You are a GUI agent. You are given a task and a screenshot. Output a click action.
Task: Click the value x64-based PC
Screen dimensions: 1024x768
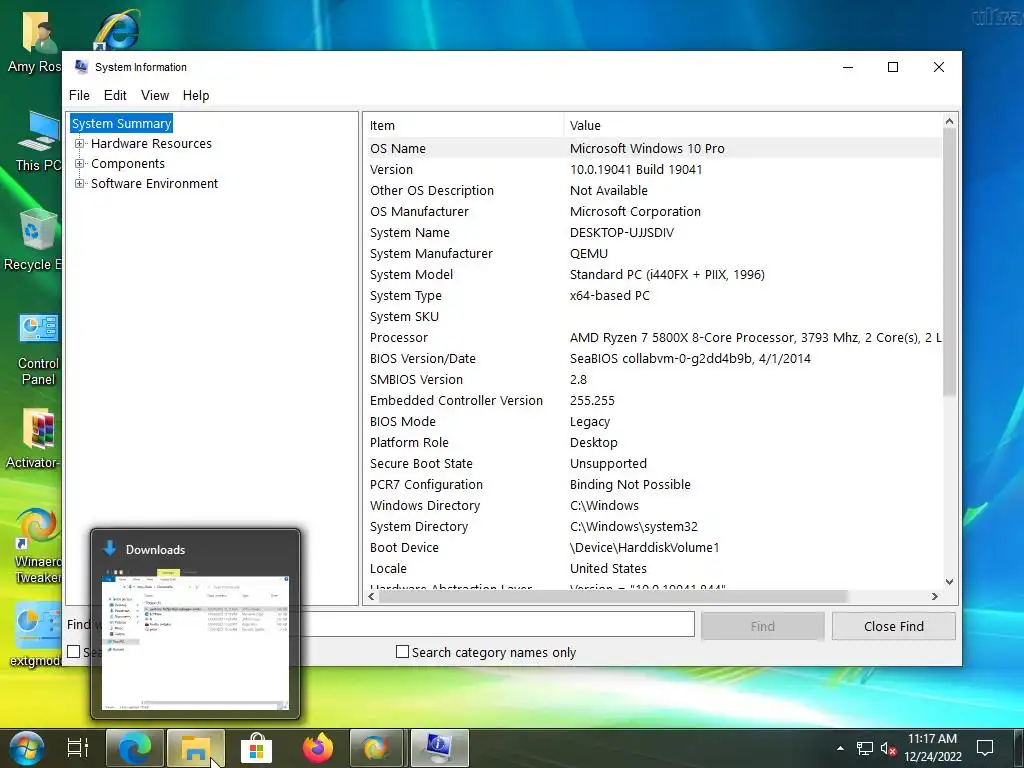click(610, 296)
